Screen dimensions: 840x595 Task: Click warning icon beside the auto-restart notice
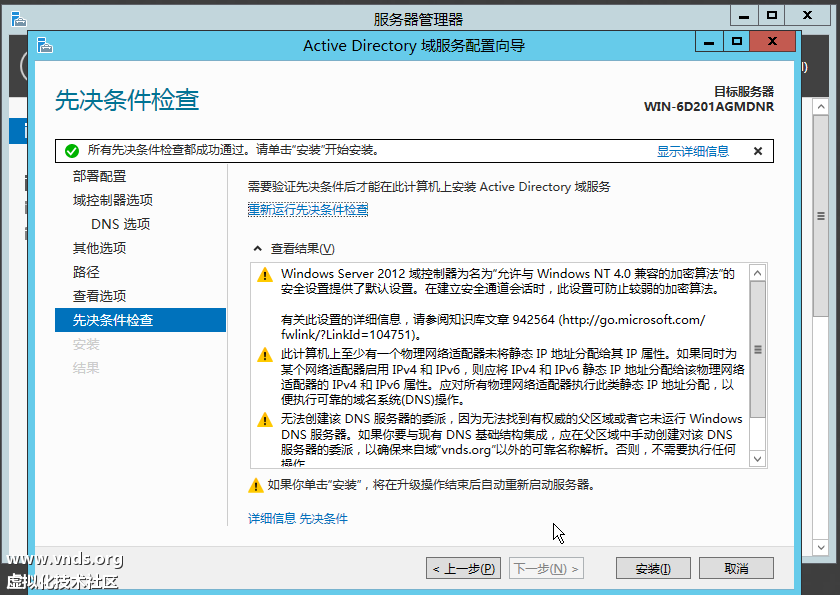(256, 485)
